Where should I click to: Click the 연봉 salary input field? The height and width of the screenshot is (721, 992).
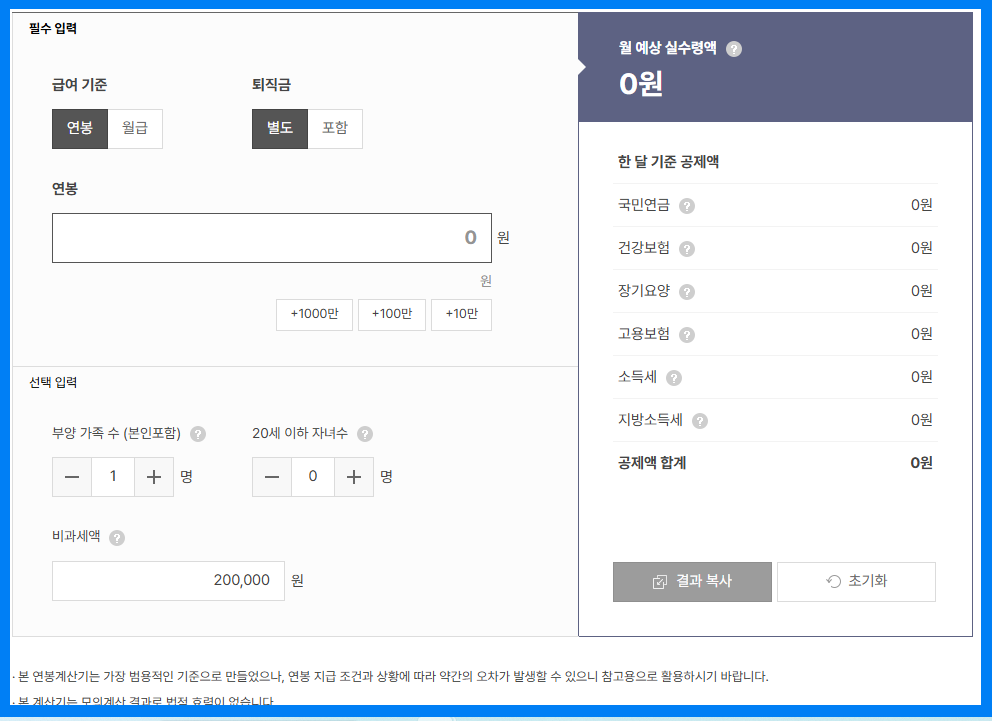(x=272, y=237)
